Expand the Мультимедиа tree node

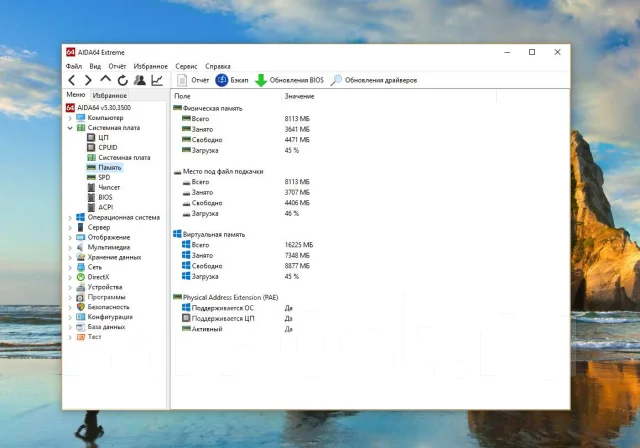70,248
